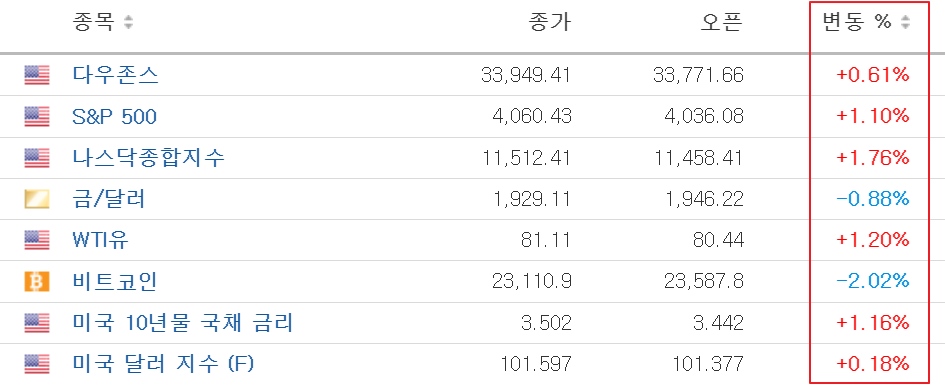Sort by 종목 using its sort arrows
The image size is (945, 389).
pyautogui.click(x=128, y=24)
